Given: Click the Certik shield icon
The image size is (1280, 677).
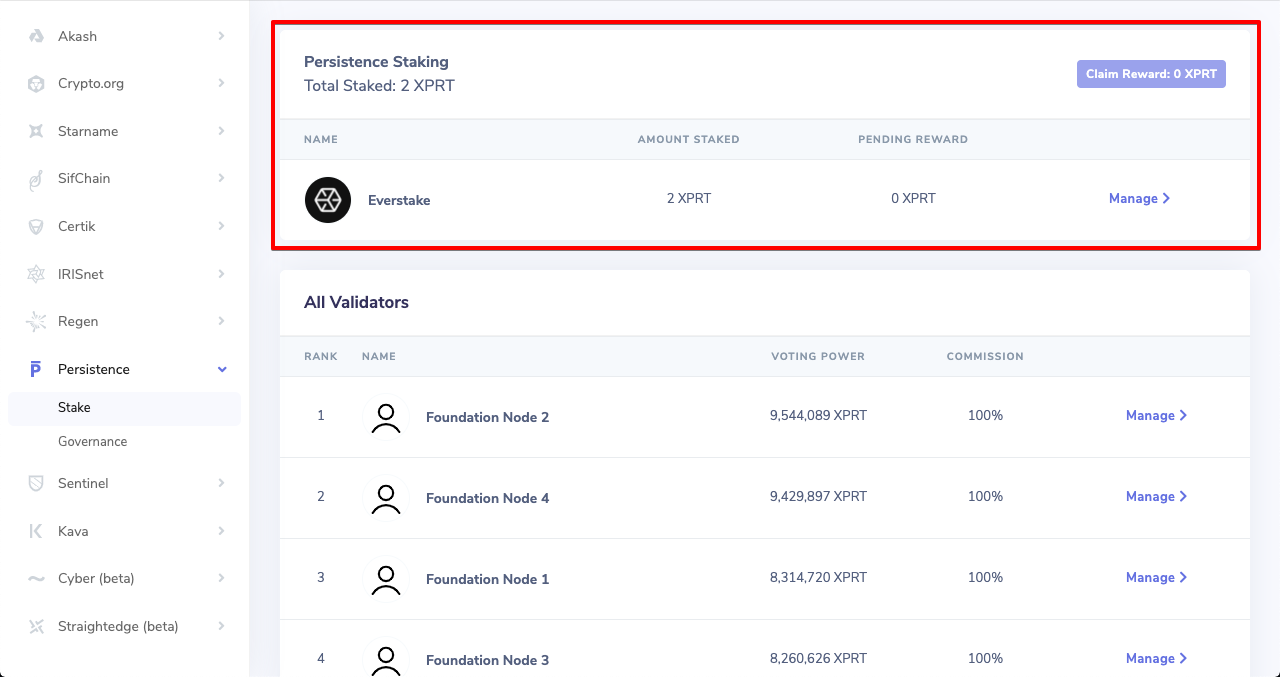Looking at the screenshot, I should tap(36, 226).
